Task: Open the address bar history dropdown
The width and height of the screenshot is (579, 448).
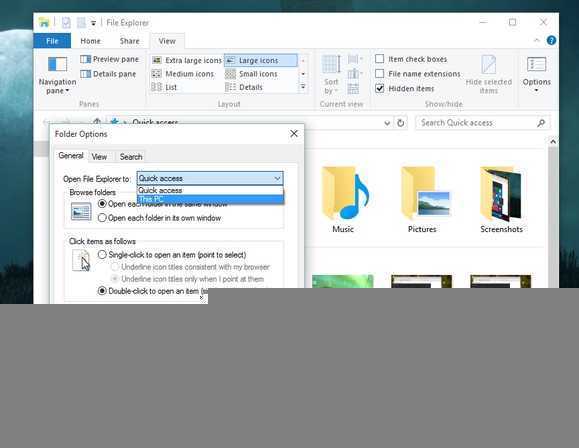Action: point(387,123)
